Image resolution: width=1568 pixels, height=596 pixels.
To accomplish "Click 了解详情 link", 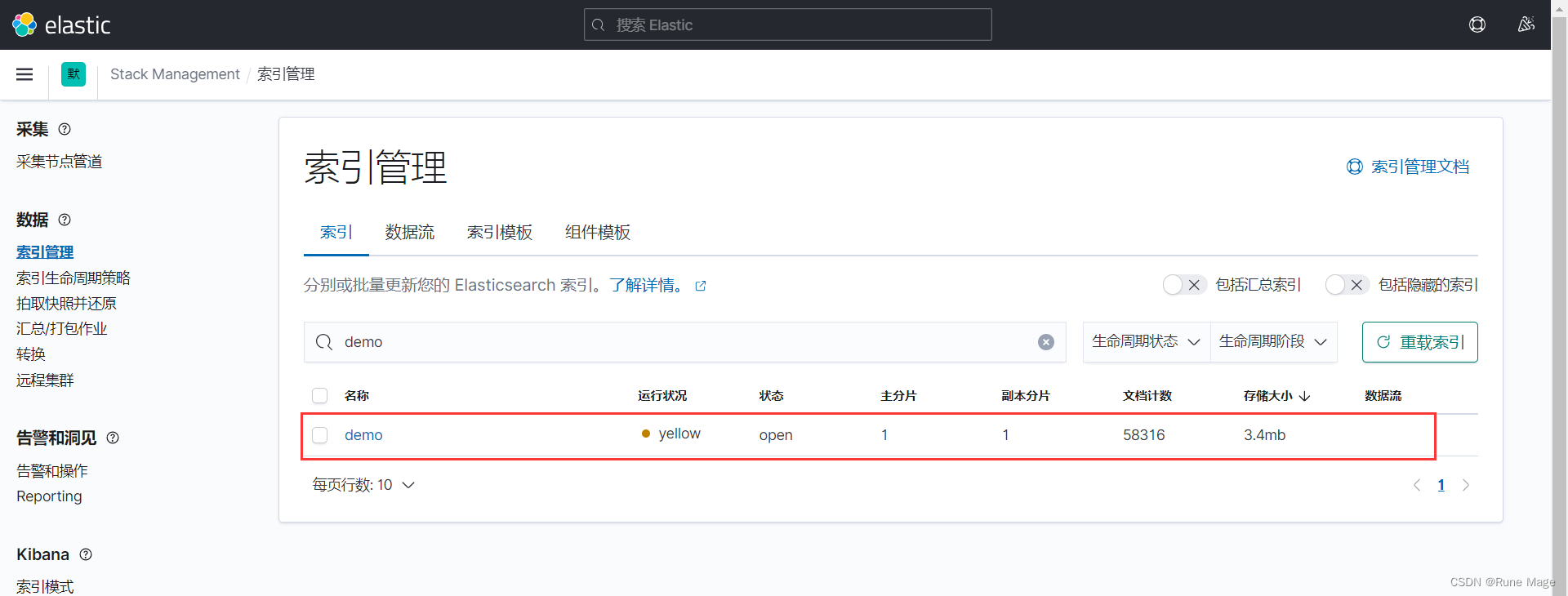I will click(x=646, y=285).
